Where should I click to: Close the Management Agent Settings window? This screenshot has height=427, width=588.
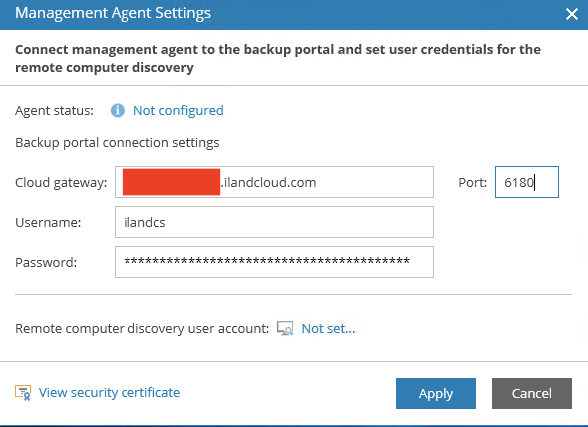[572, 14]
